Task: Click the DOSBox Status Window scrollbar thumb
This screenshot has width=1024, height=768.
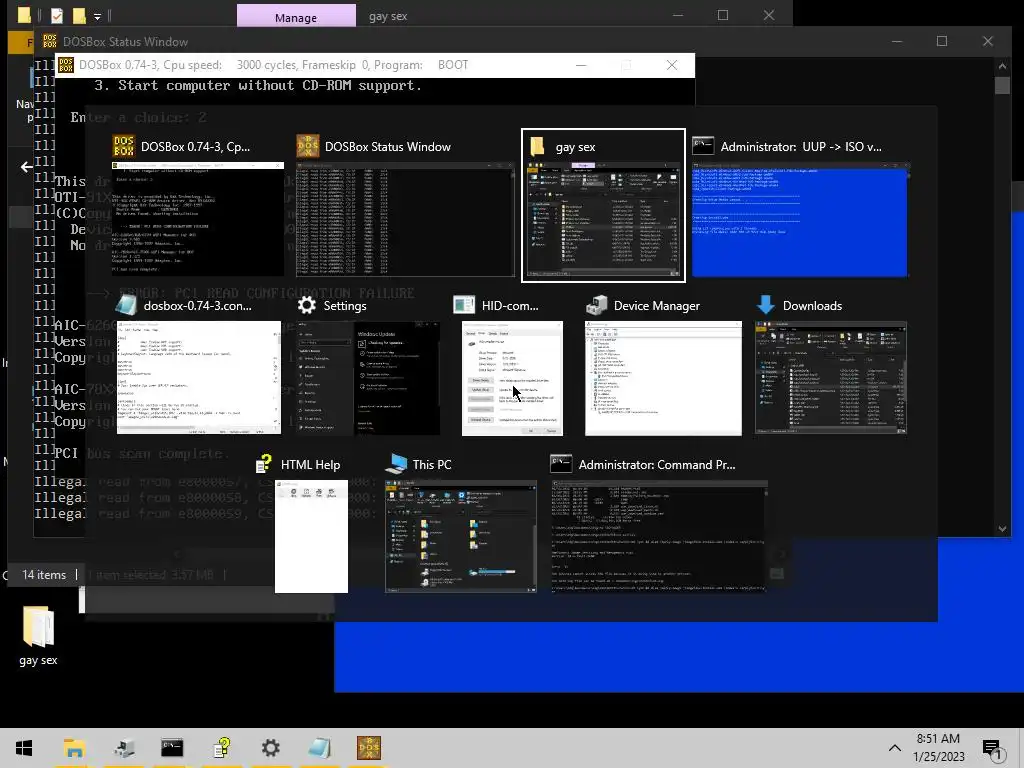Action: tap(1002, 86)
